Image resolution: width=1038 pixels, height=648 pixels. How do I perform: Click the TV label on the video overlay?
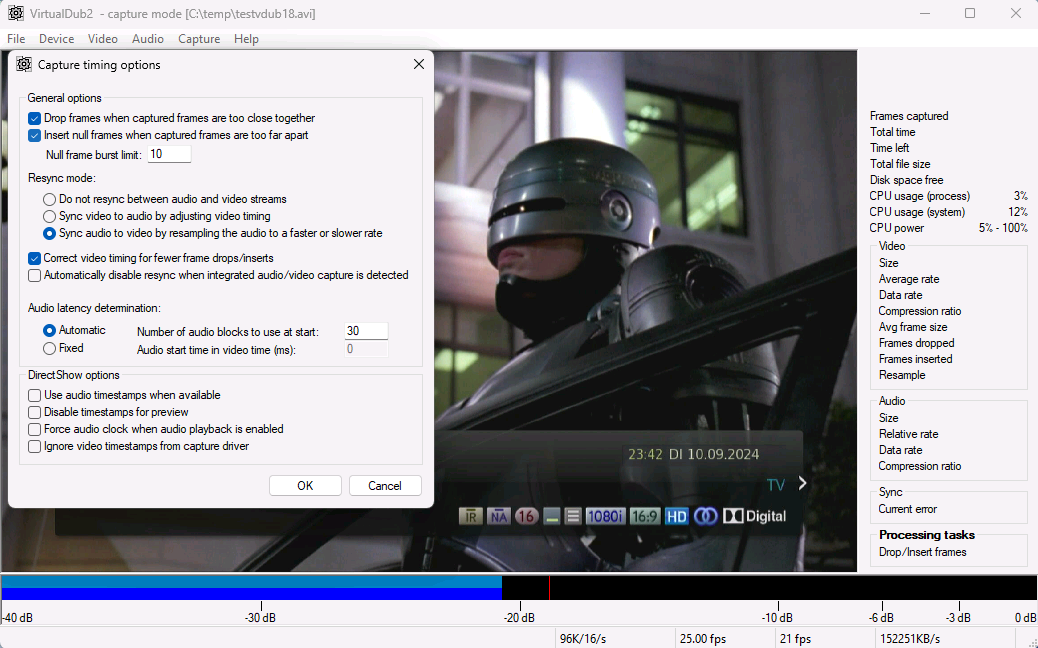pyautogui.click(x=776, y=485)
